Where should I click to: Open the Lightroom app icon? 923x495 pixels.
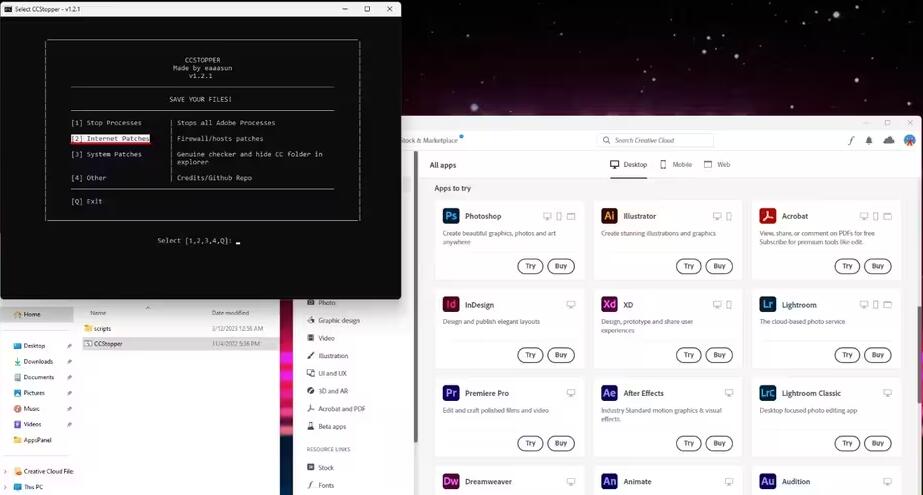(768, 304)
